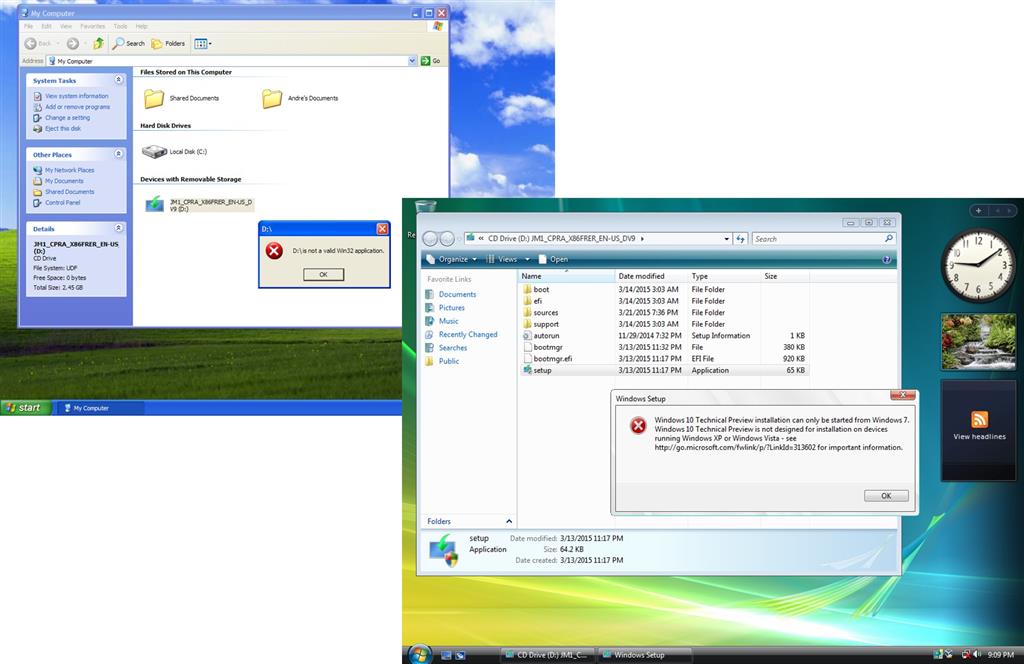Image resolution: width=1024 pixels, height=664 pixels.
Task: Open the Edit menu in My Computer
Action: 46,27
